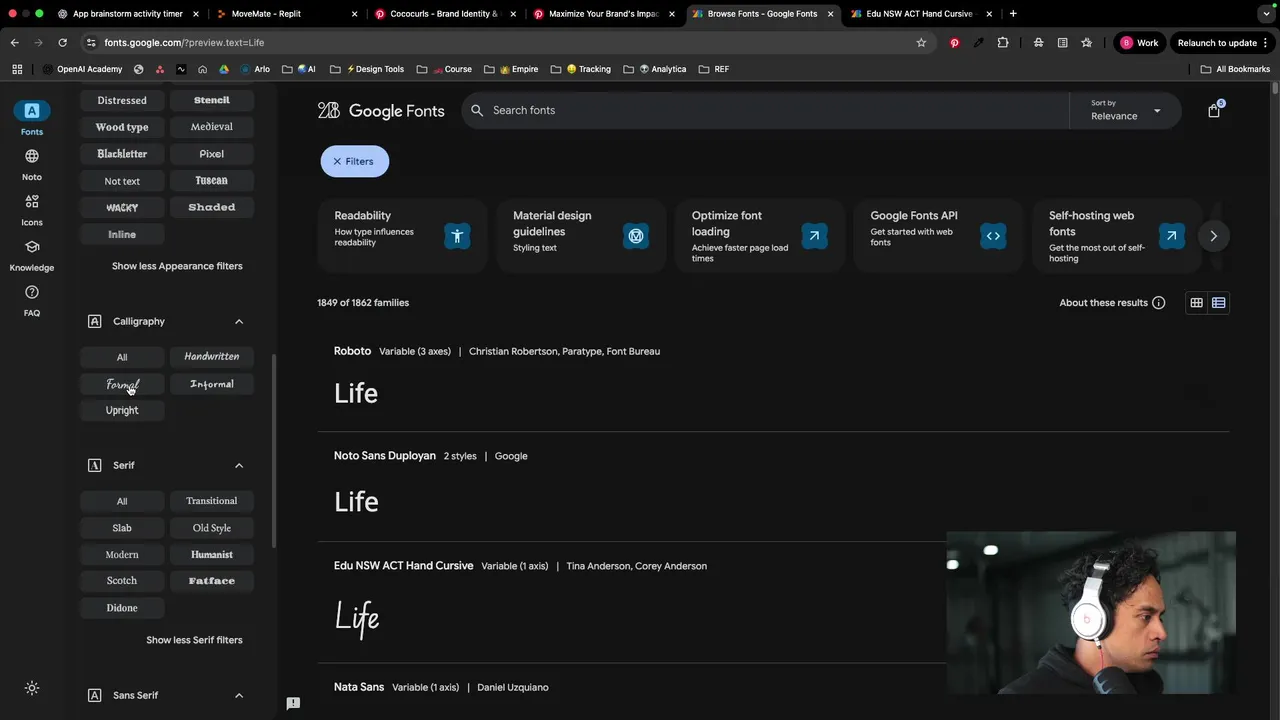
Task: Select the Old Style serif filter
Action: (212, 528)
